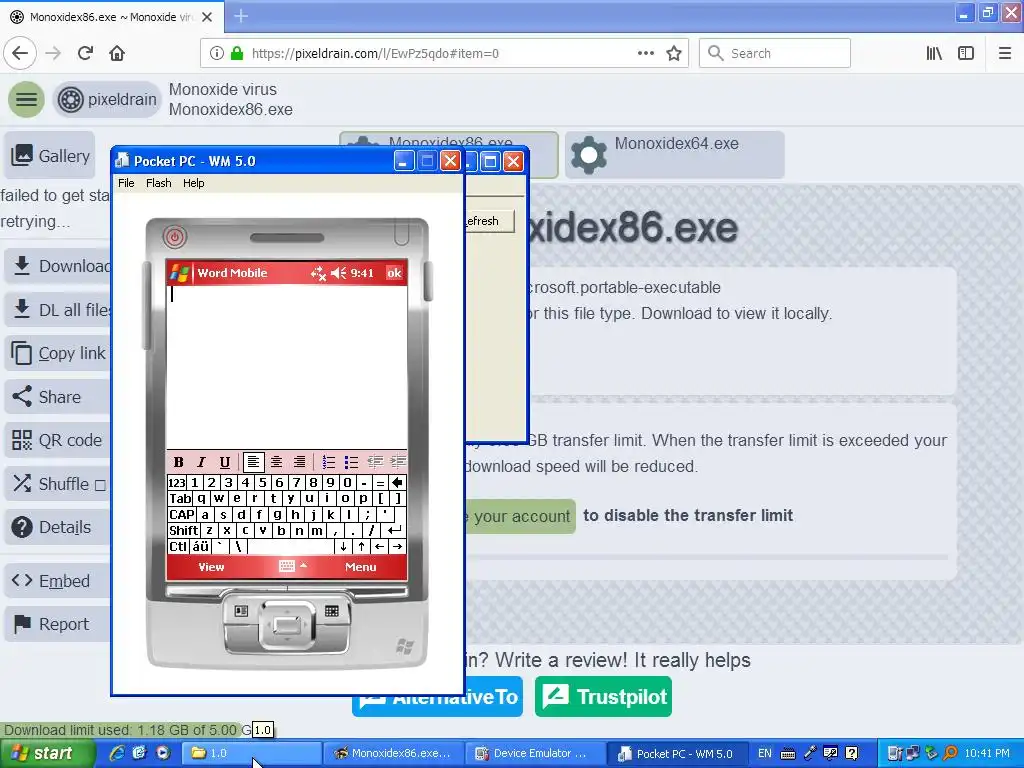The image size is (1024, 768).
Task: Tap the connectivity icon in title bar
Action: [318, 273]
